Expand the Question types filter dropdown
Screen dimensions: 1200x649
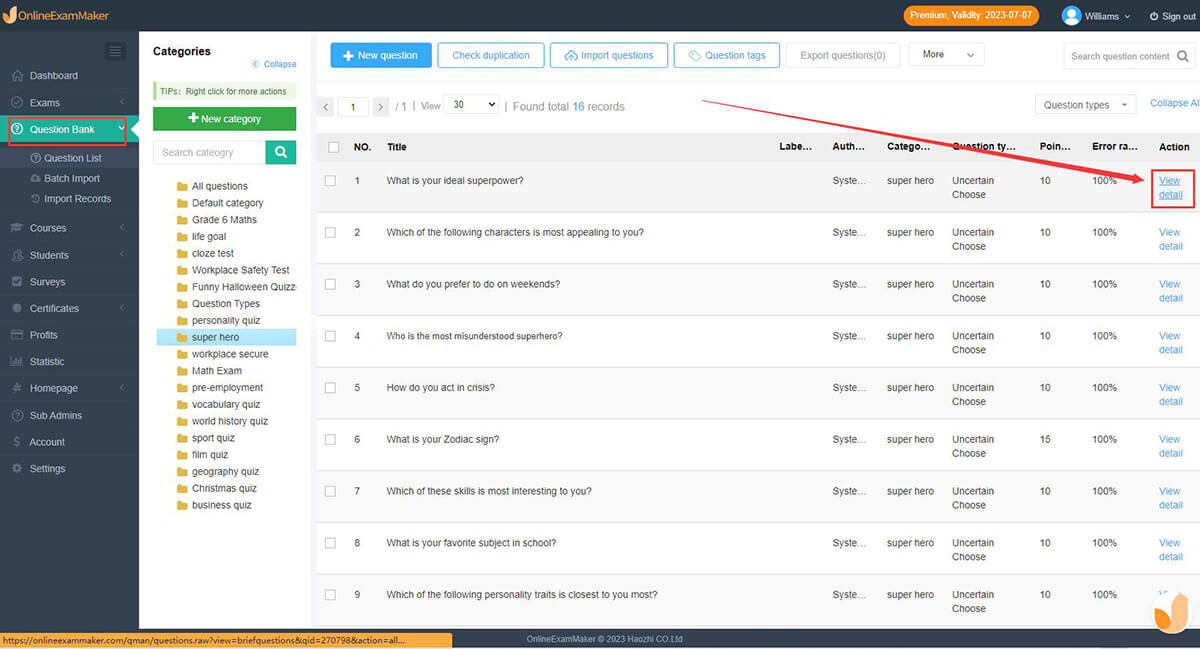coord(1085,105)
